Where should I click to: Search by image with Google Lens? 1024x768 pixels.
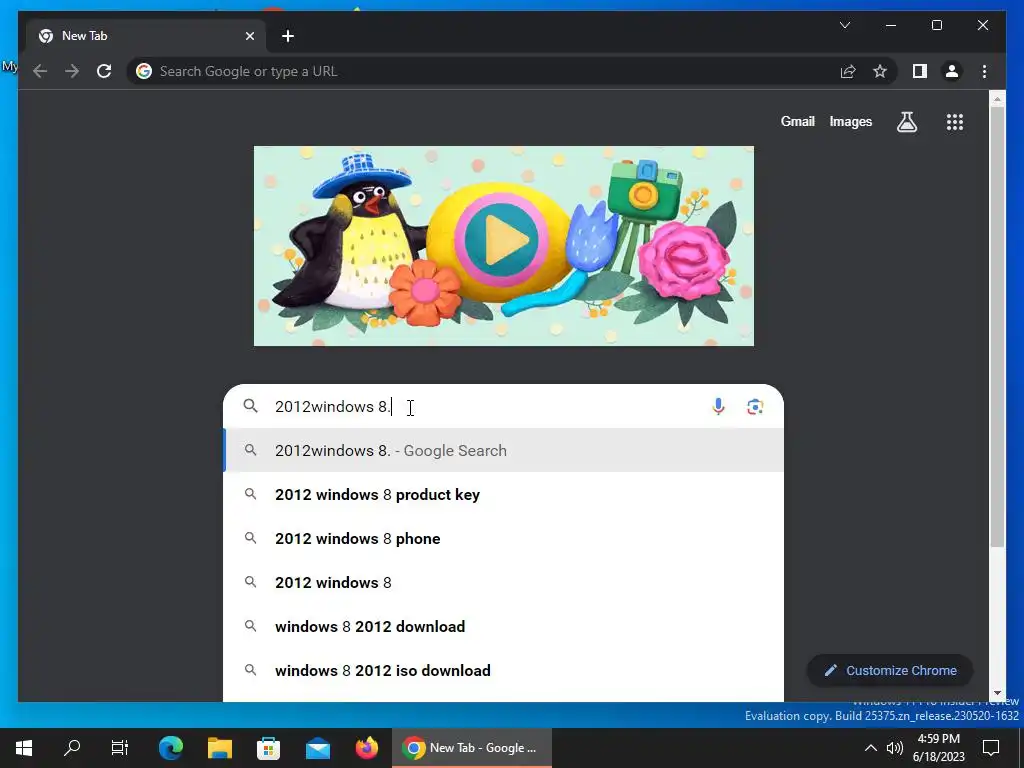pyautogui.click(x=755, y=406)
